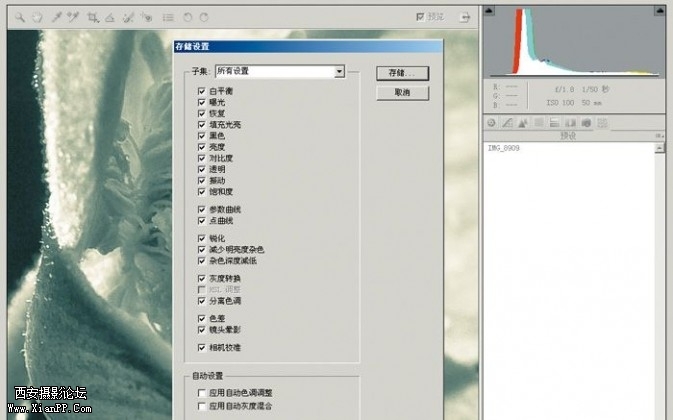The image size is (673, 420).
Task: Click the rotate clockwise icon
Action: 204,17
